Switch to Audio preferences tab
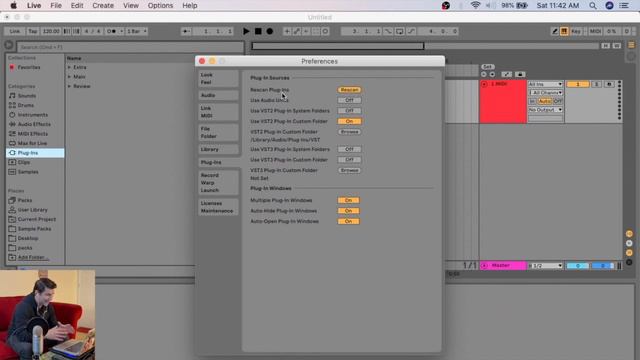 [x=218, y=95]
